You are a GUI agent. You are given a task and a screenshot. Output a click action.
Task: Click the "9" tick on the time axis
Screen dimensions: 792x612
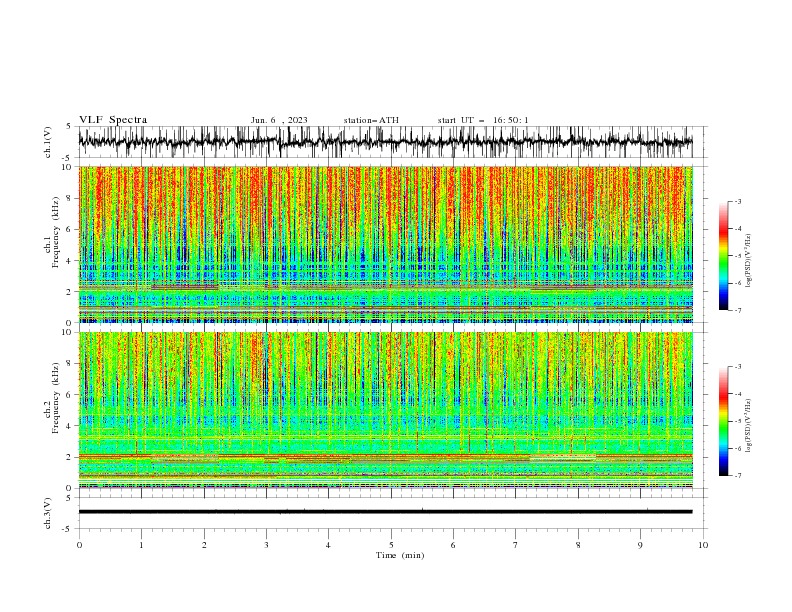[x=640, y=545]
